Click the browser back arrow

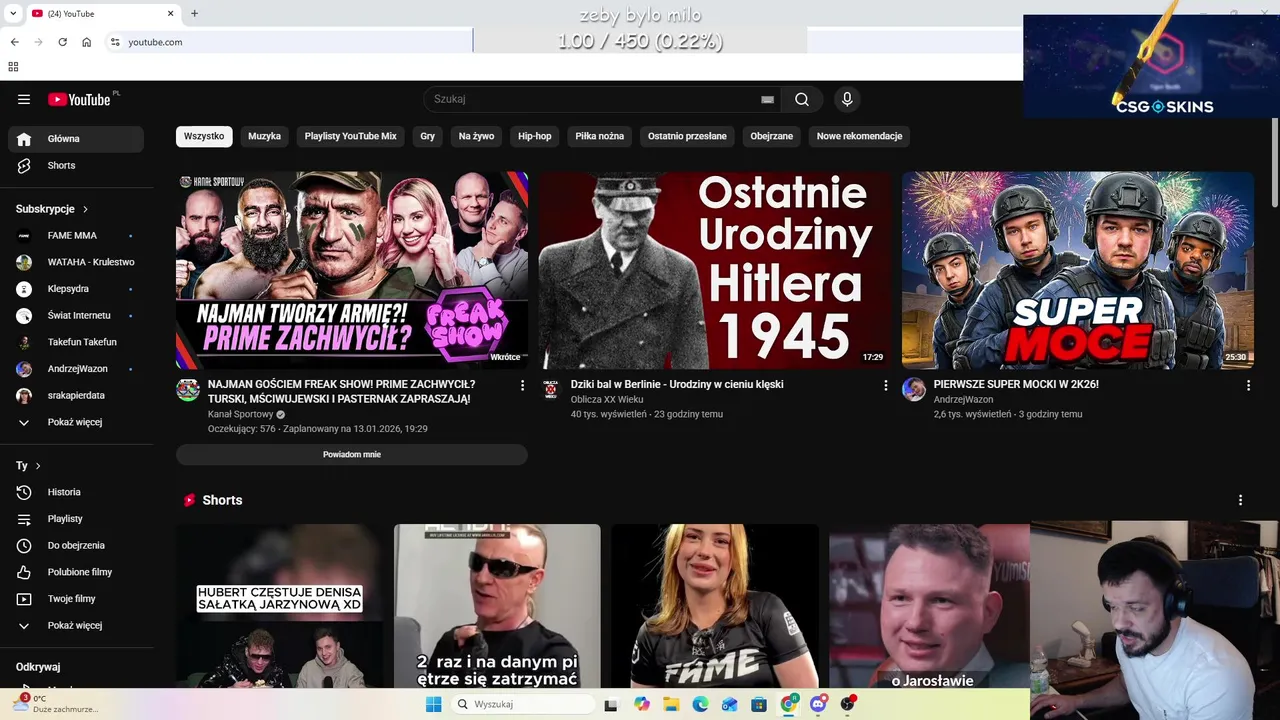(x=14, y=42)
